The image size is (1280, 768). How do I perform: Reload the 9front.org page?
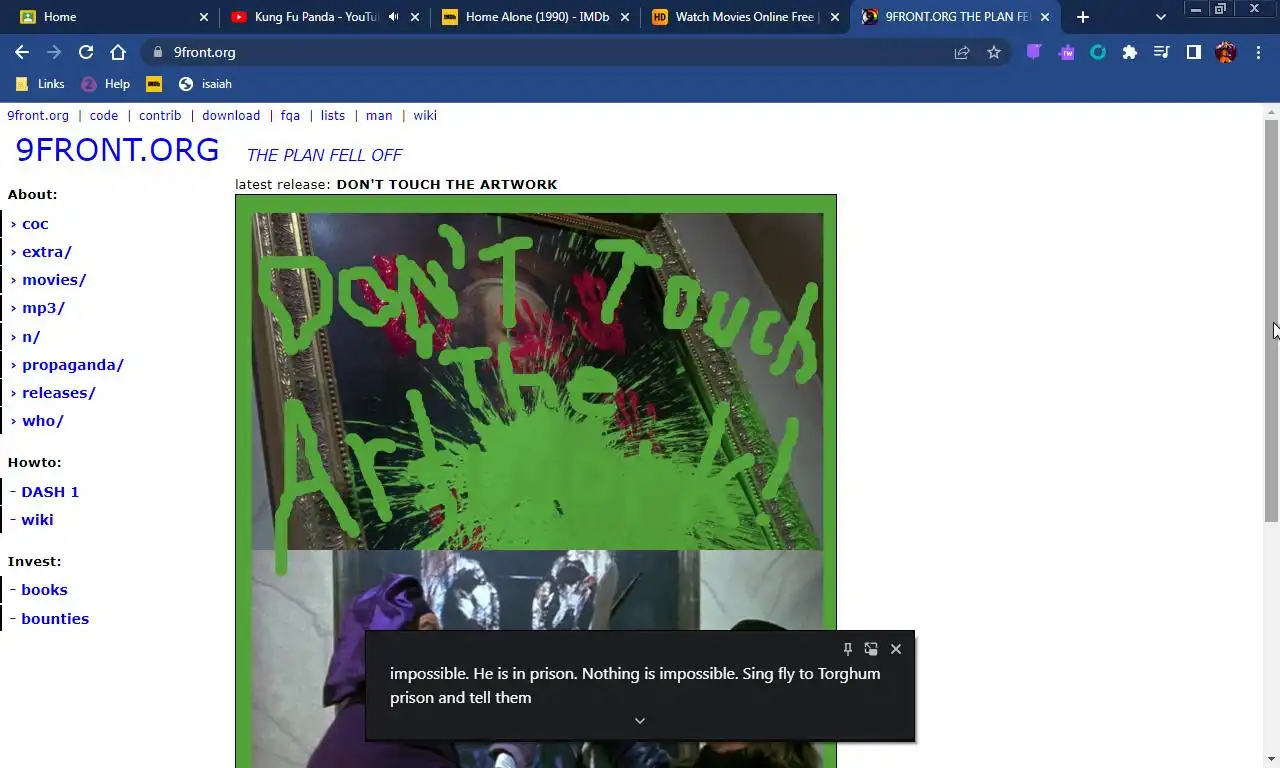tap(86, 52)
